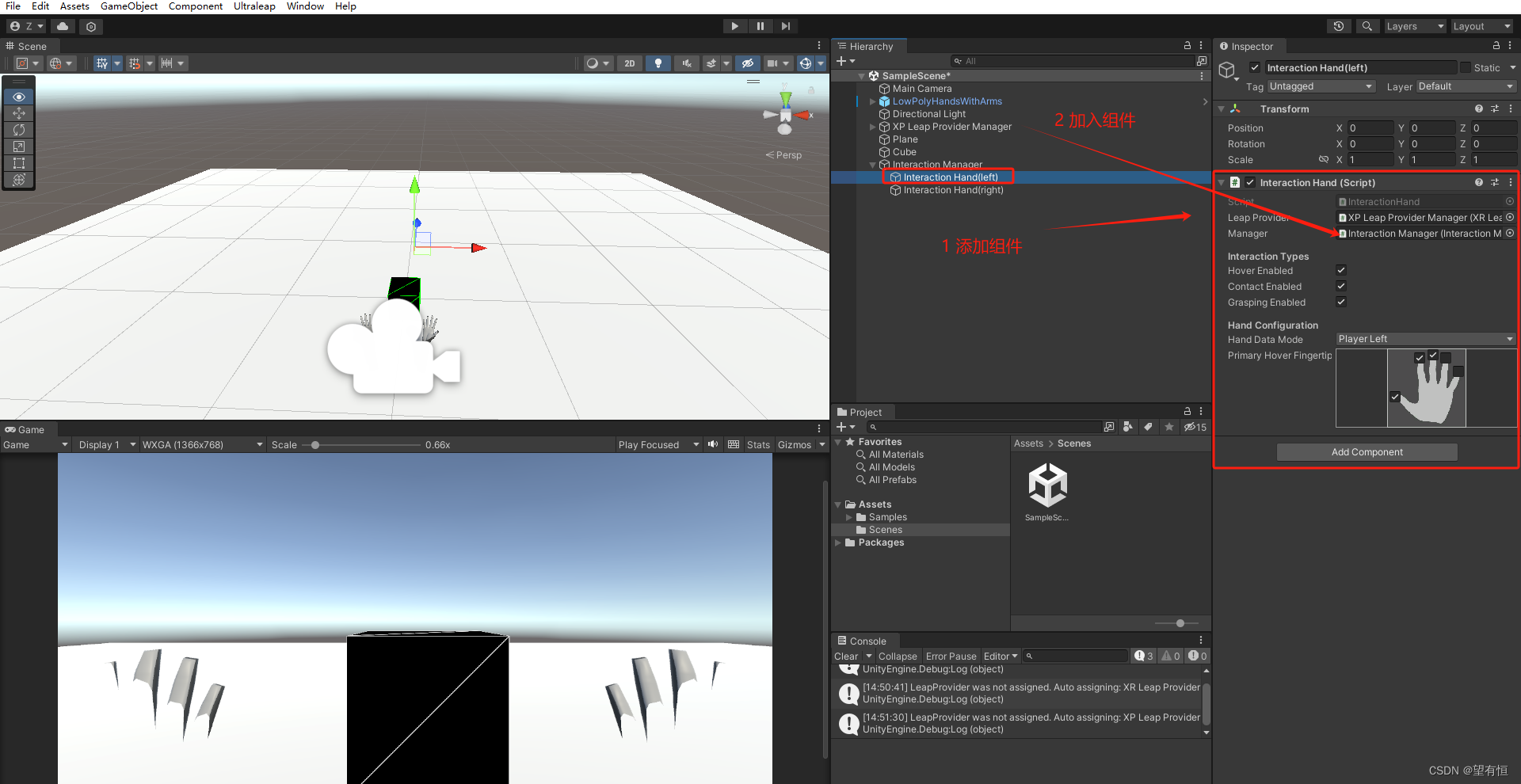Screen dimensions: 1521x784
Task: Select the Move tool in scene
Action: 19,113
